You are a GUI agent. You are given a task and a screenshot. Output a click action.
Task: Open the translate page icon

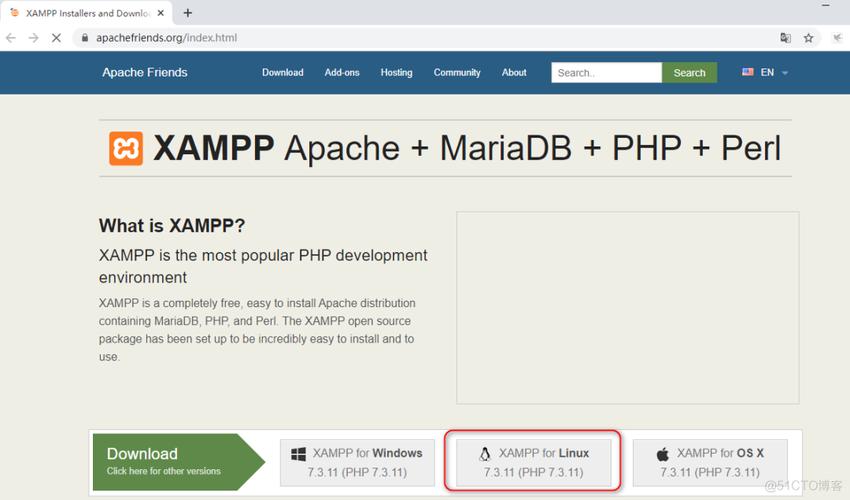tap(785, 38)
